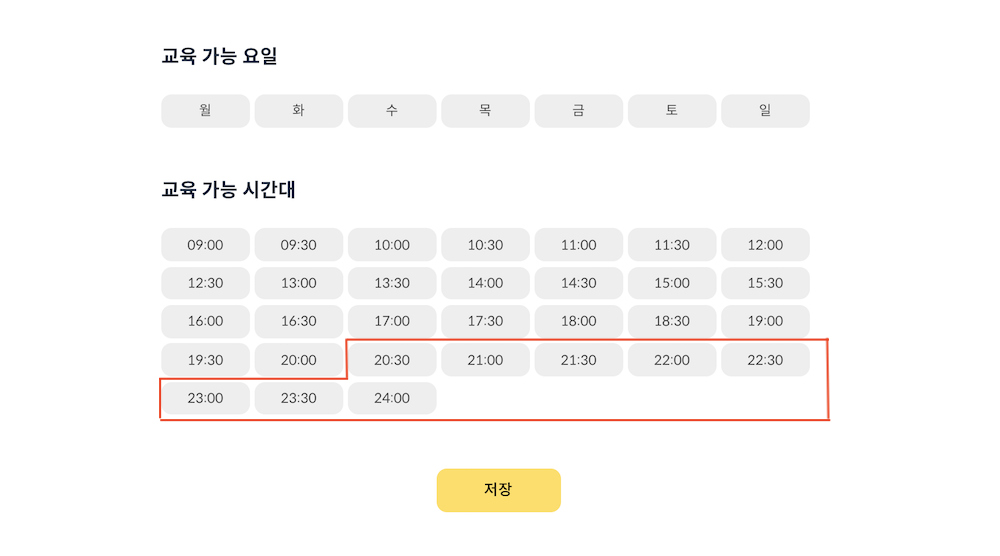This screenshot has height=556, width=1000.
Task: Toggle Saturday (토) day chip
Action: point(672,111)
